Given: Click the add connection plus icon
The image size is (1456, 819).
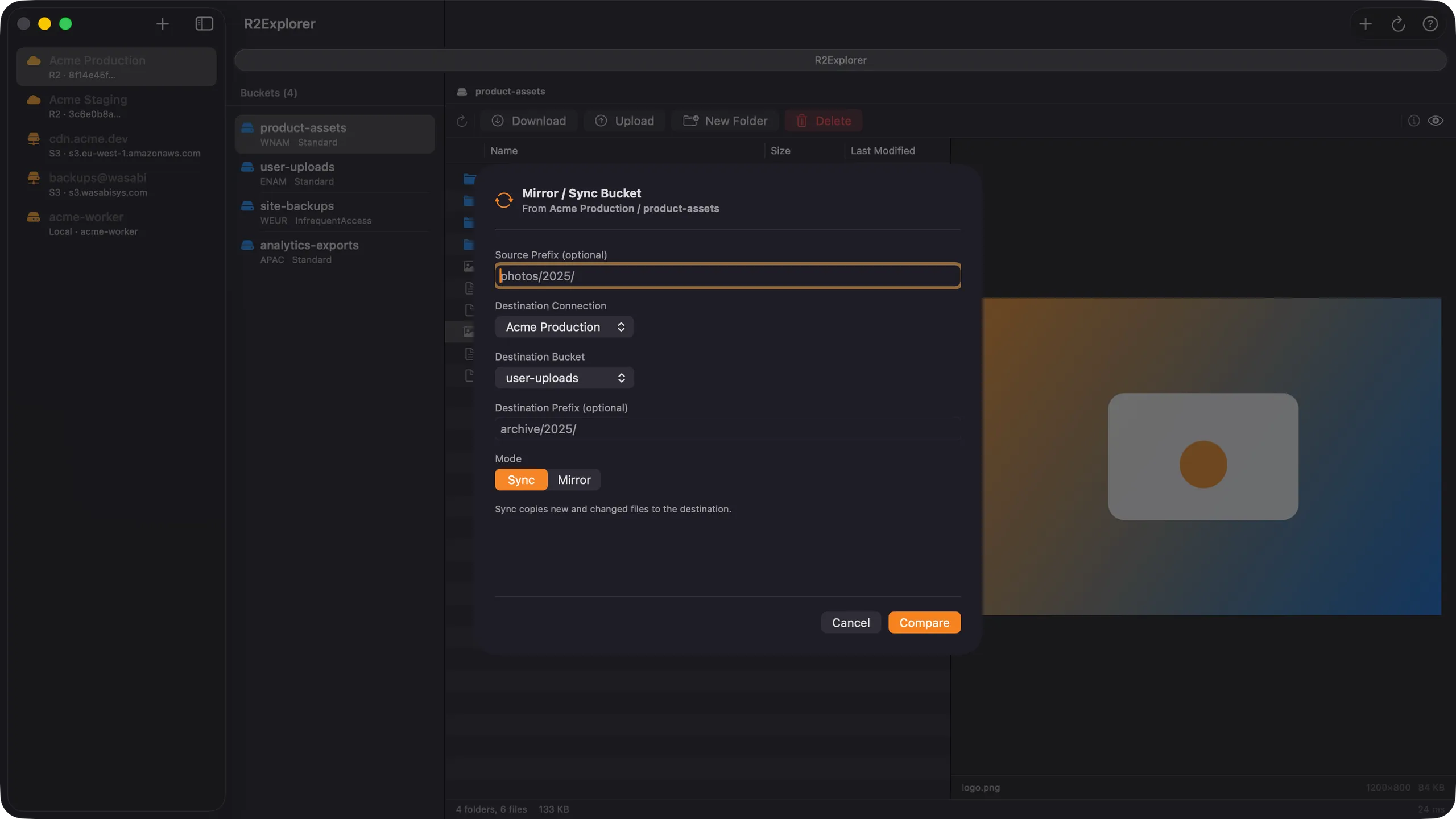Looking at the screenshot, I should 163,24.
